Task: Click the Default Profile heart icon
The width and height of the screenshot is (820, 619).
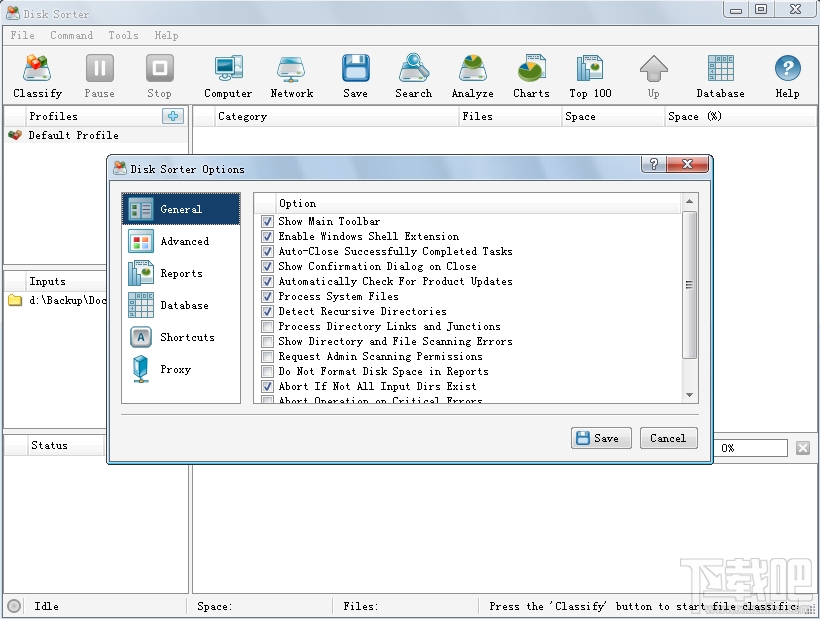Action: pos(15,135)
